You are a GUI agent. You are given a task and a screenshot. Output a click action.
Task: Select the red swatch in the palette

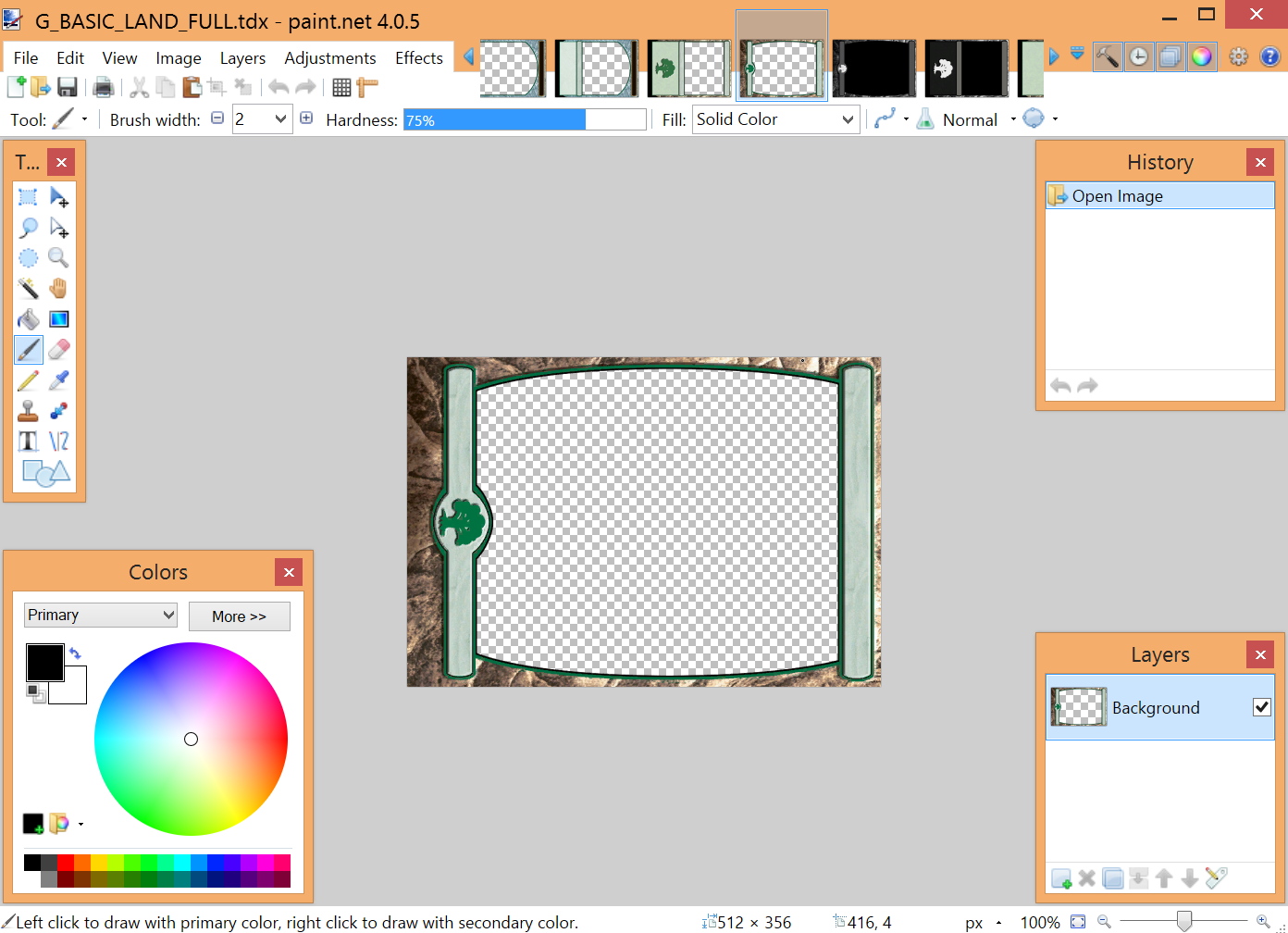coord(65,863)
